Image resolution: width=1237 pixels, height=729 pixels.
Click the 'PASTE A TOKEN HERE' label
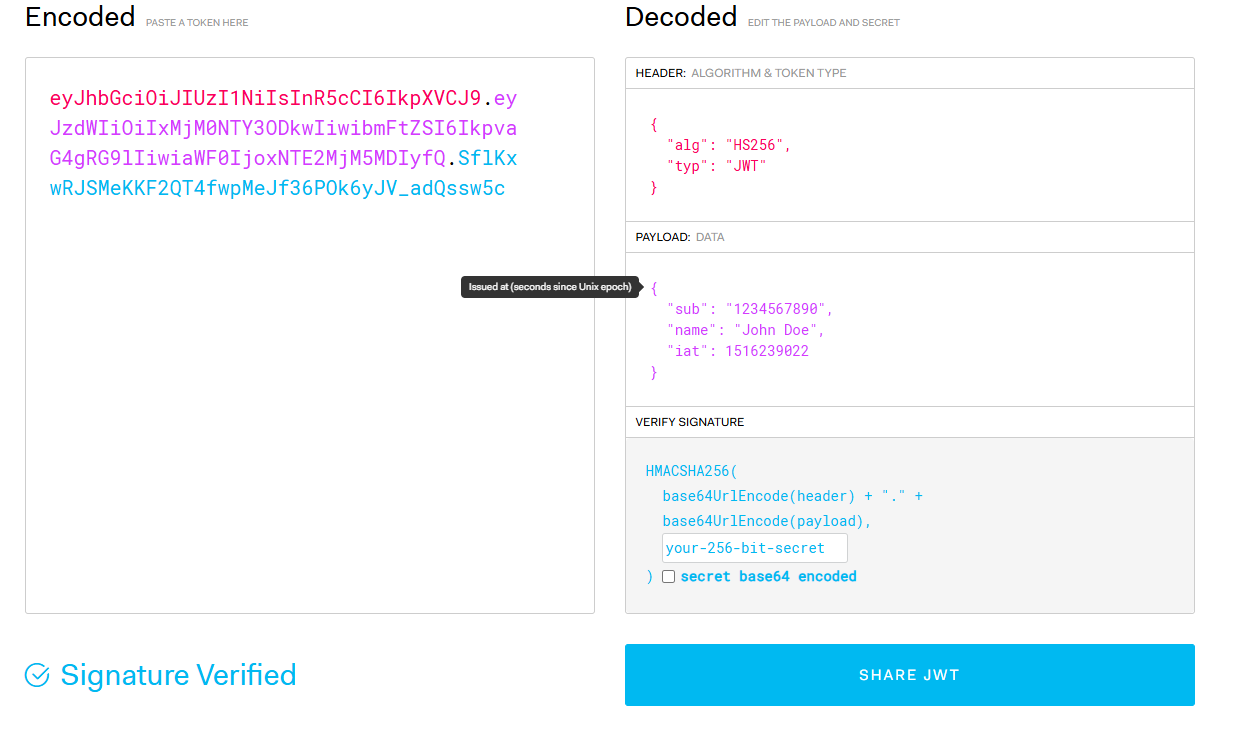tap(197, 23)
